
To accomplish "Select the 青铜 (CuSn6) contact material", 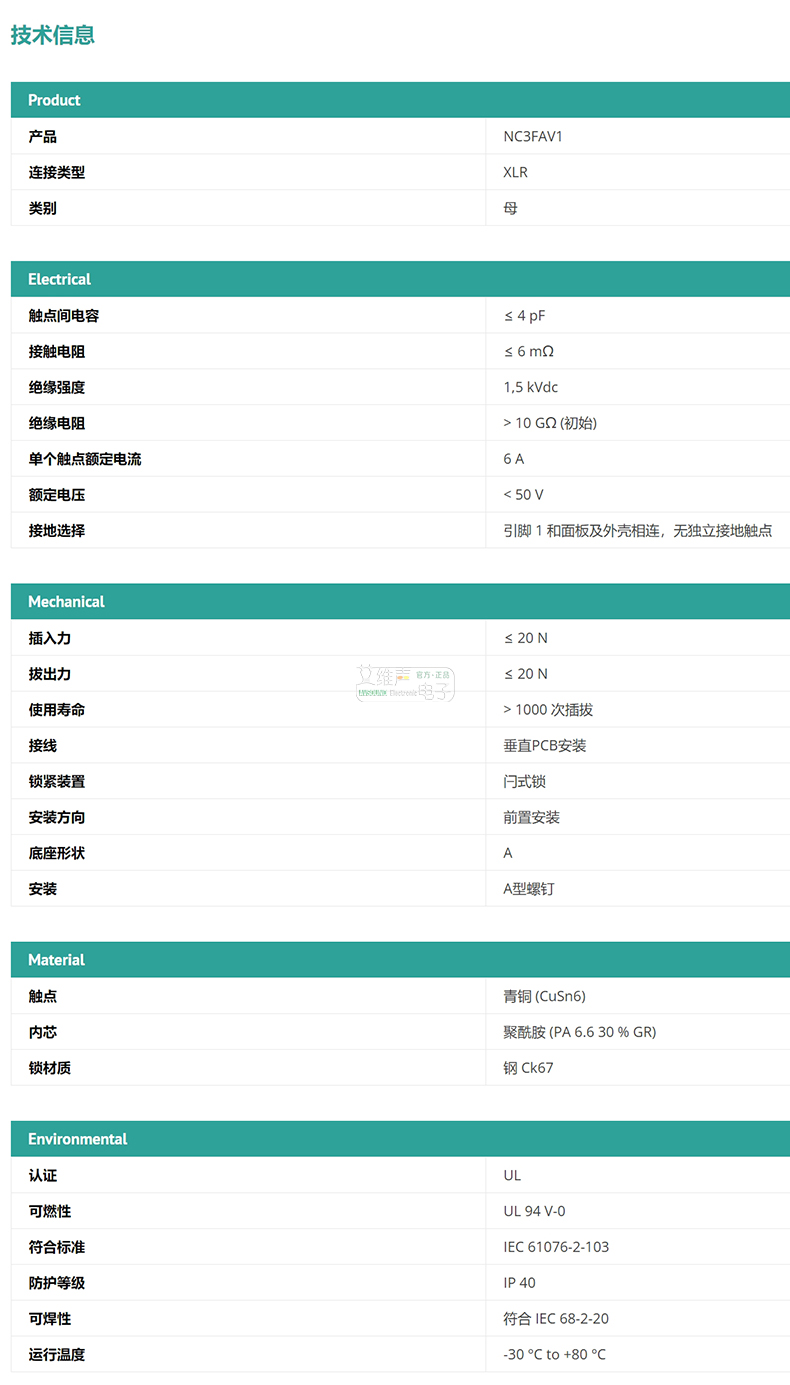I will pyautogui.click(x=544, y=996).
